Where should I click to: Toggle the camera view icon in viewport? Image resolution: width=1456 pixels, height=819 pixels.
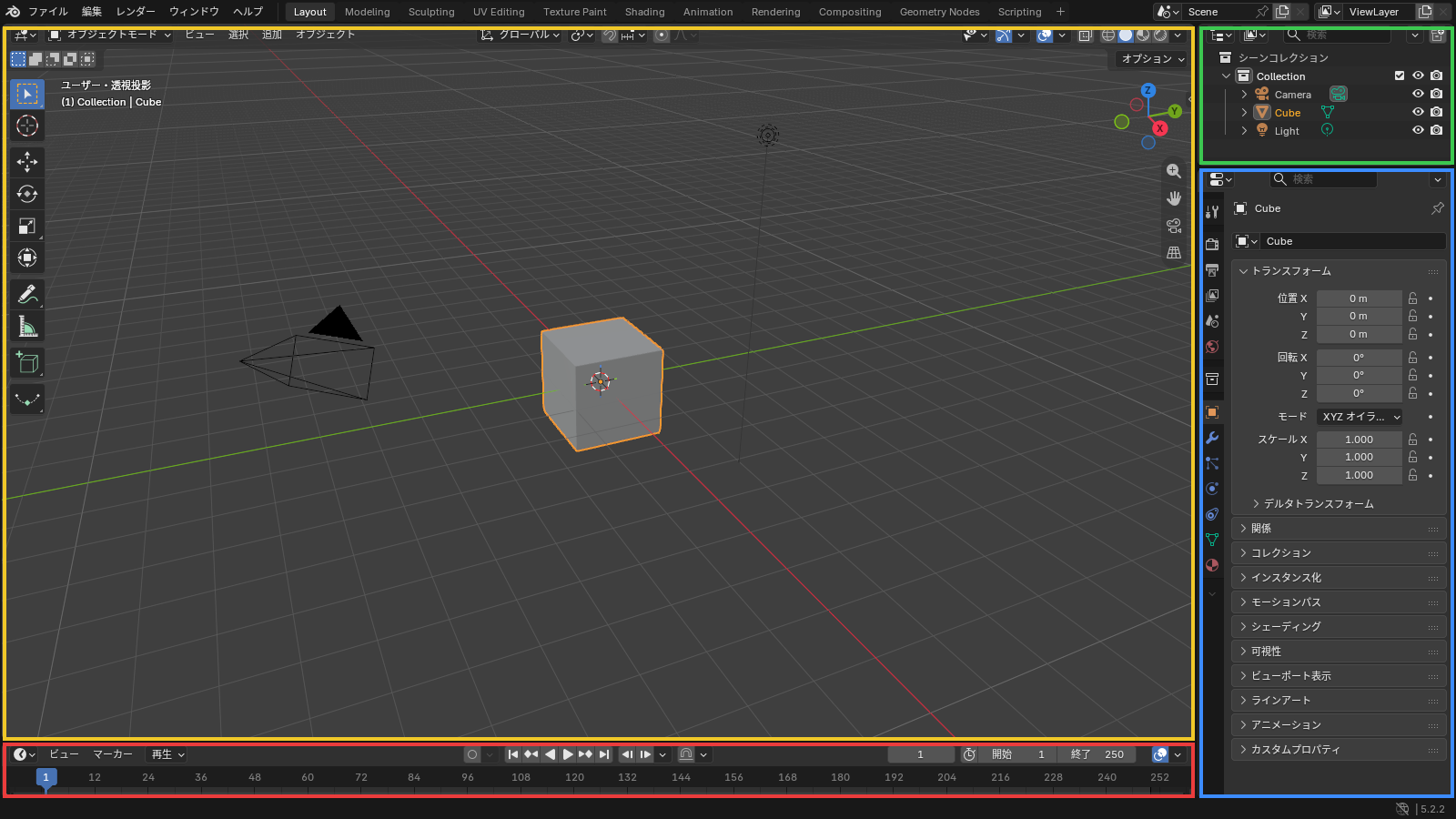point(1174,226)
